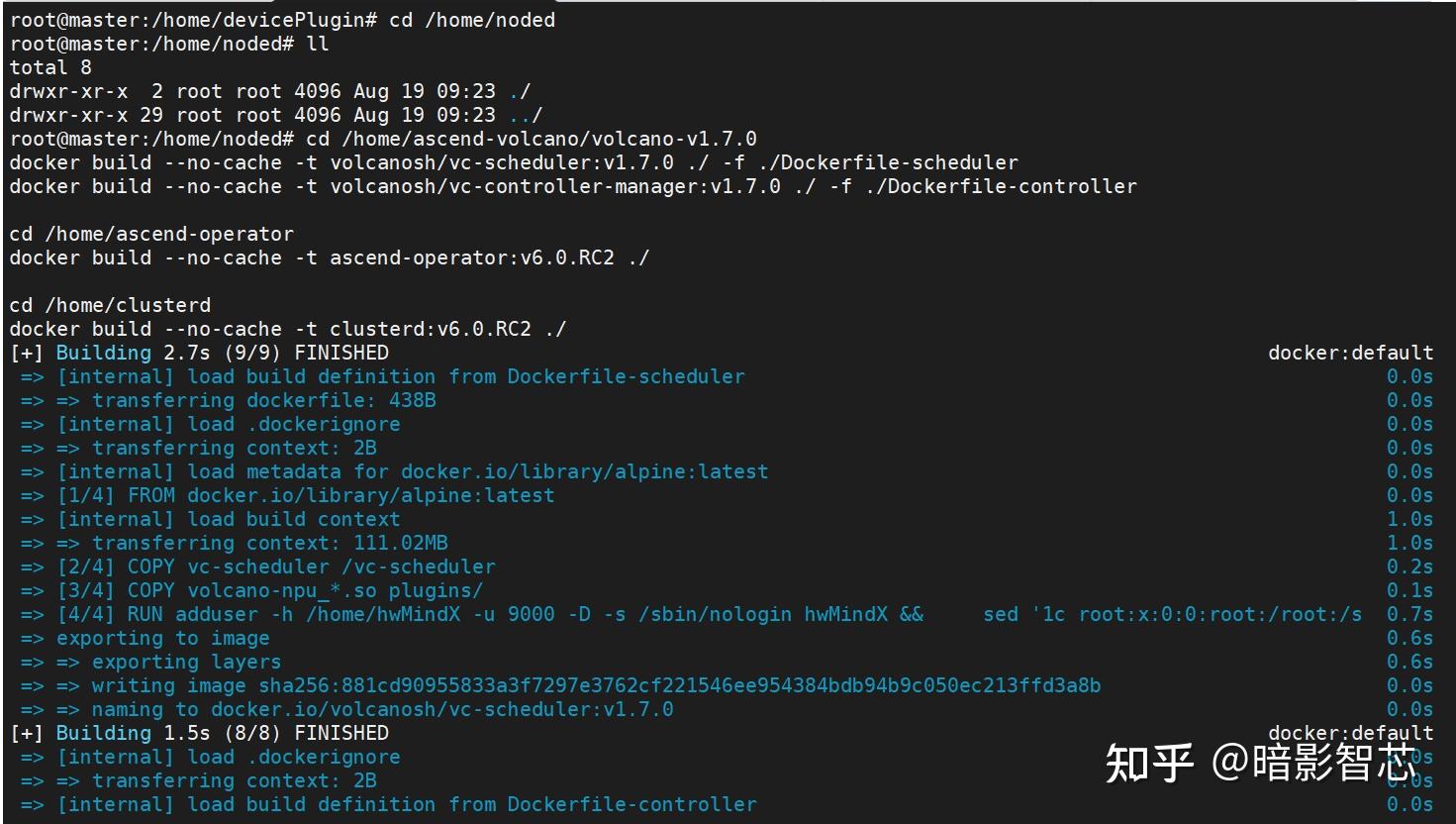This screenshot has width=1456, height=824.
Task: Click the 'cd /home/clusterd' line
Action: click(110, 305)
